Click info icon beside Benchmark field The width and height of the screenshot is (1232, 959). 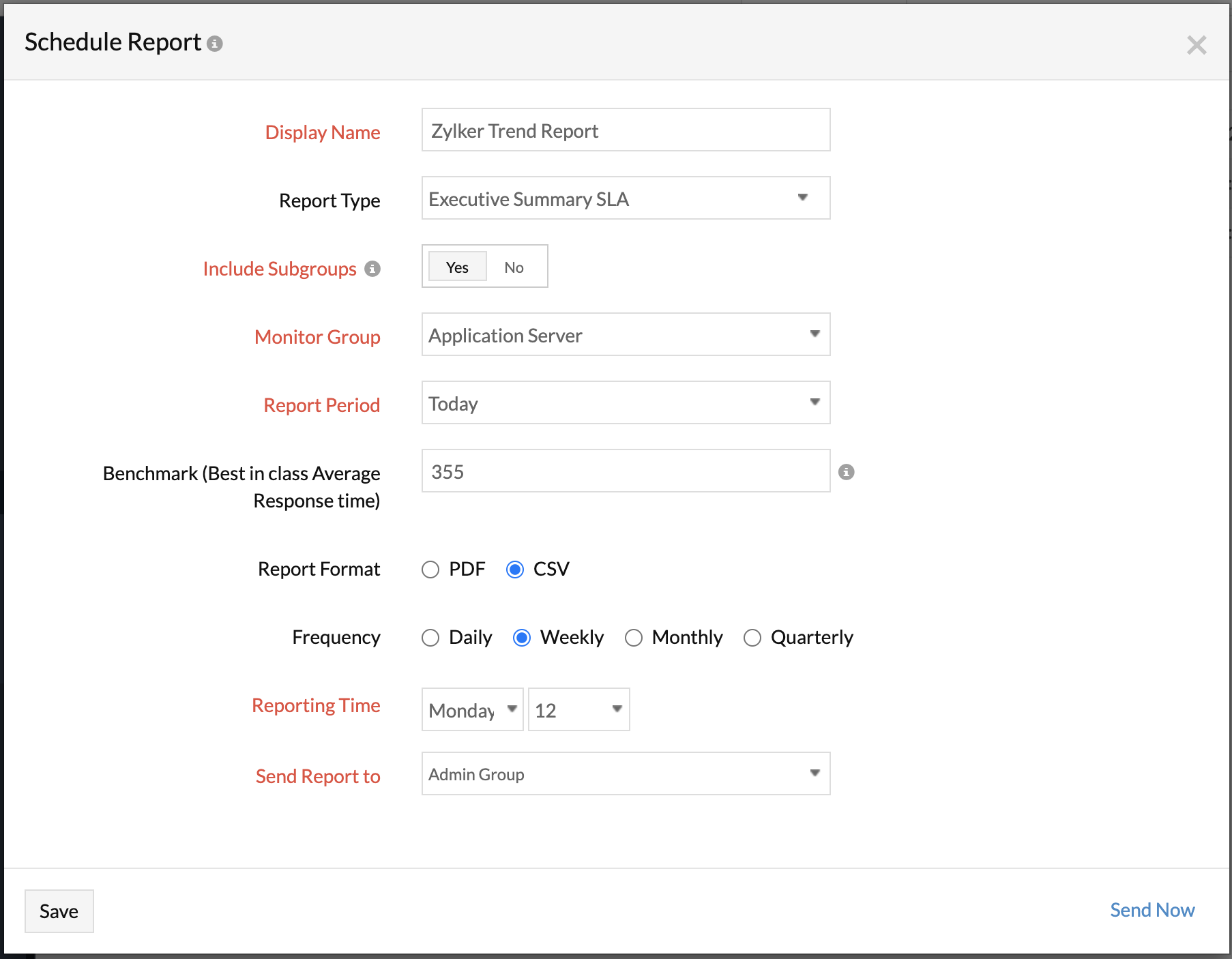click(846, 472)
